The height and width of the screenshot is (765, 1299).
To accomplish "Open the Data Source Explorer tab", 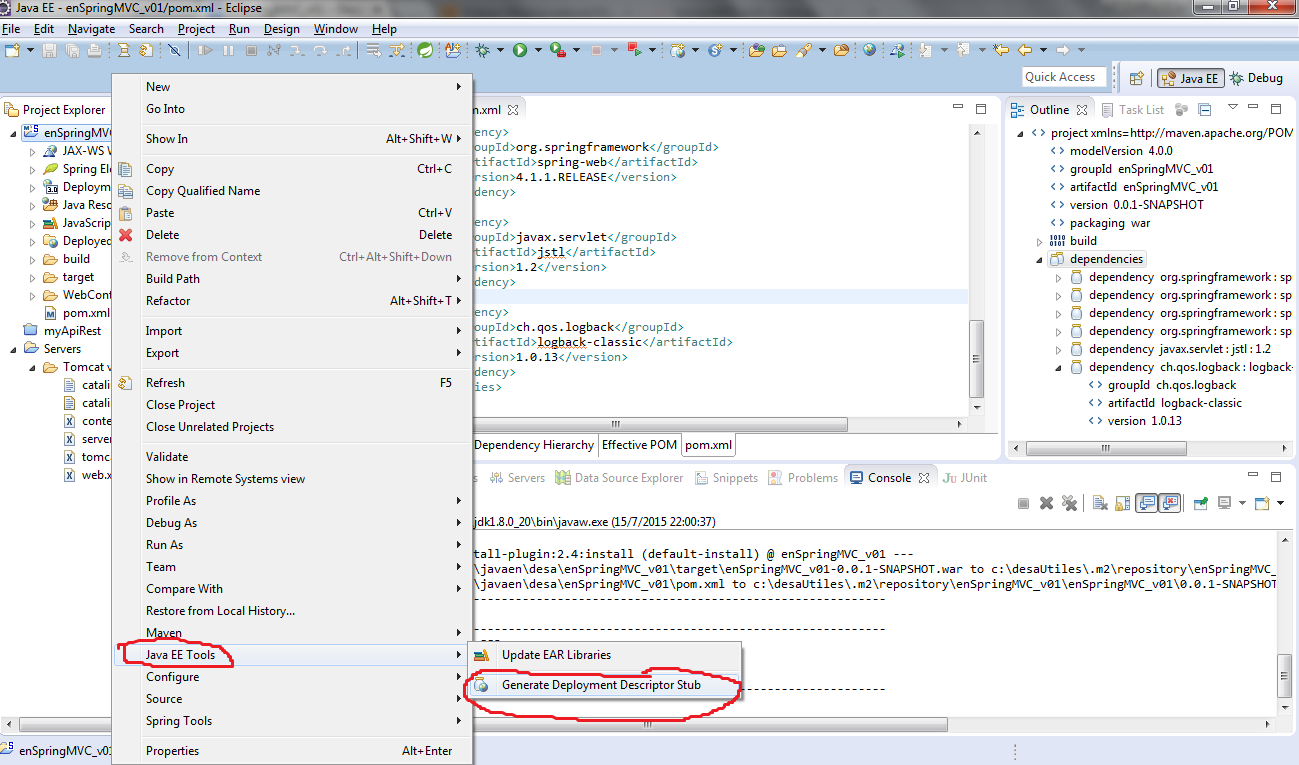I will [619, 478].
